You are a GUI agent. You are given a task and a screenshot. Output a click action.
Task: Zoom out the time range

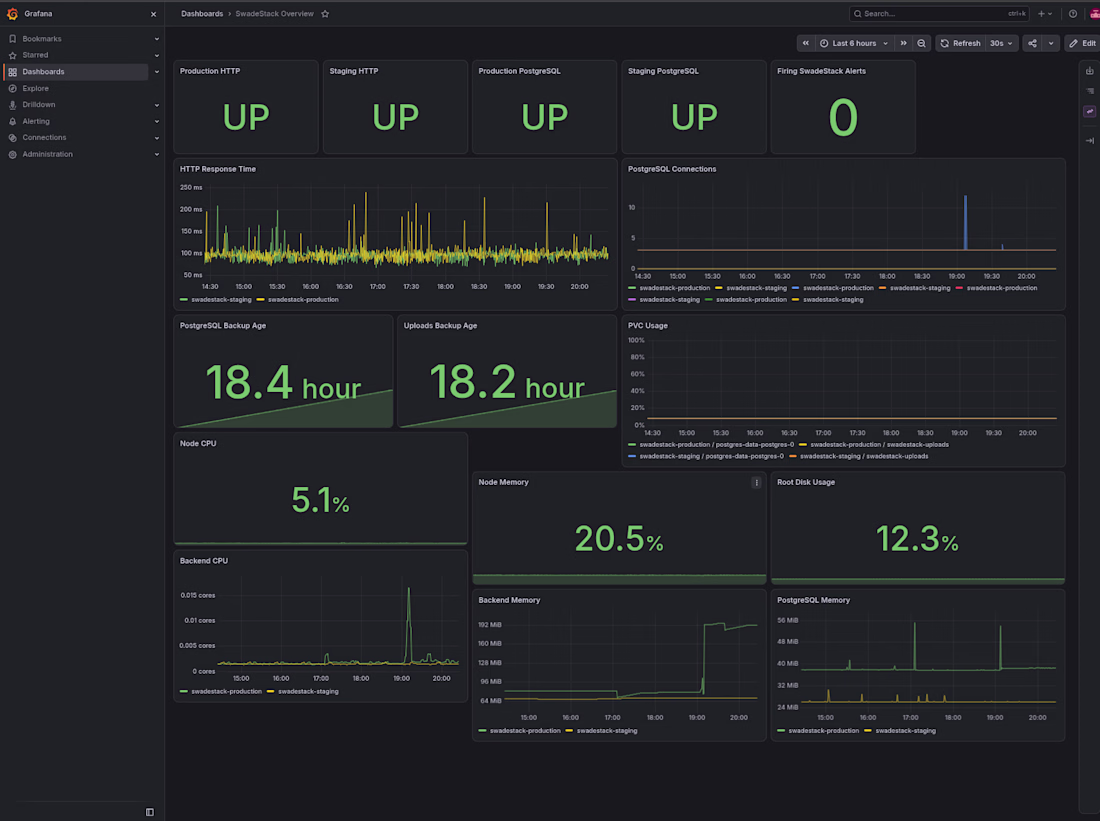[921, 44]
